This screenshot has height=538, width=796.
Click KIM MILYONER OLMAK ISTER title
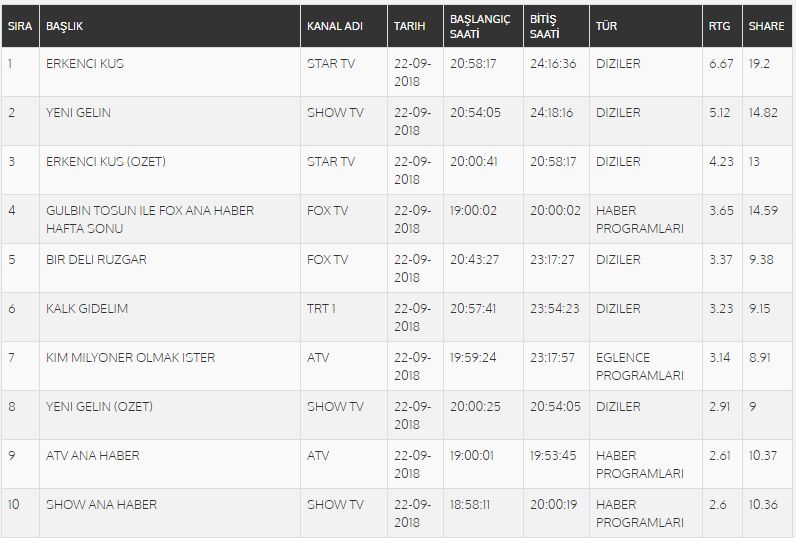pyautogui.click(x=130, y=357)
